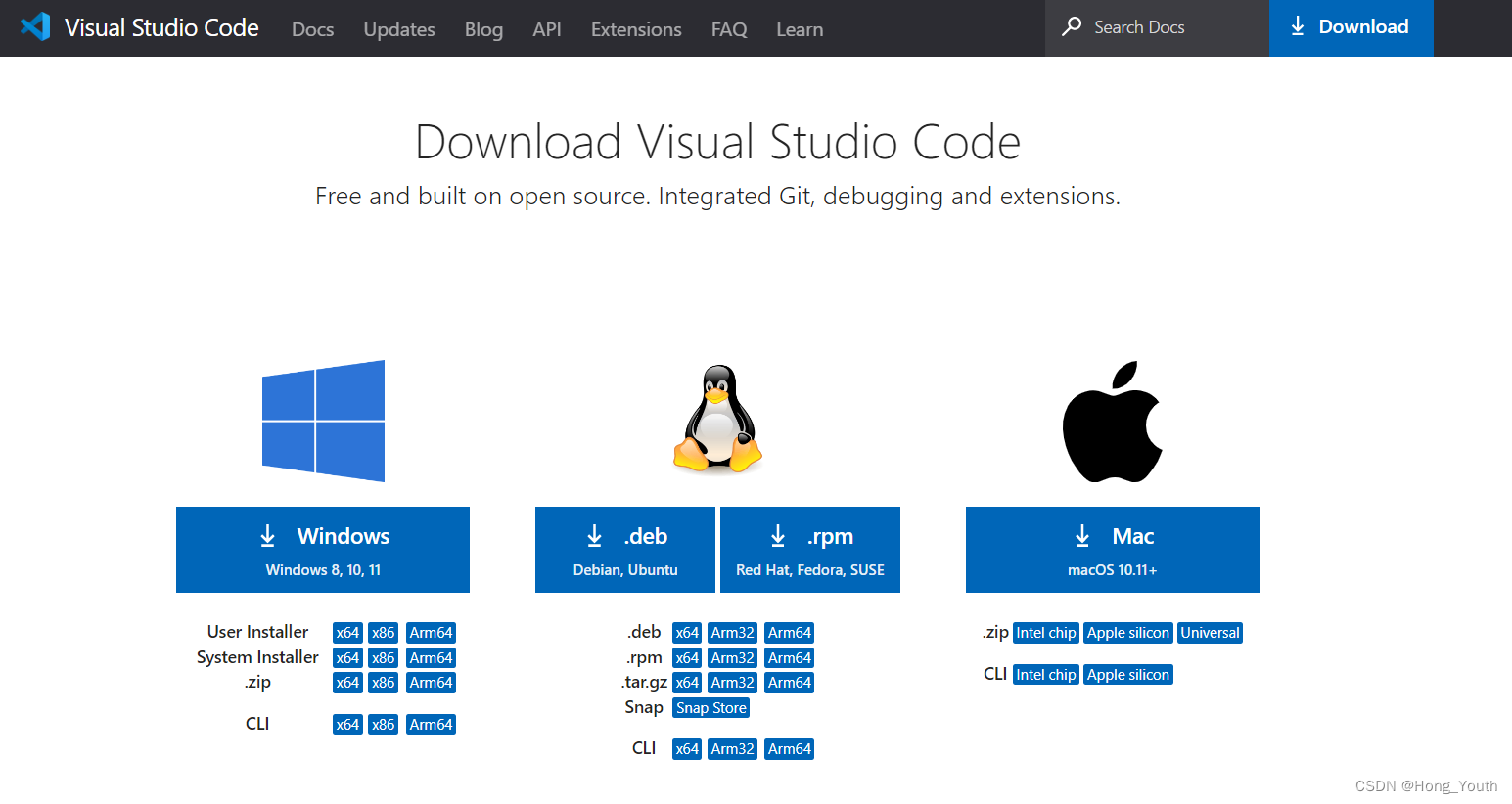
Task: Download the .deb Debian, Ubuntu package
Action: coord(625,550)
